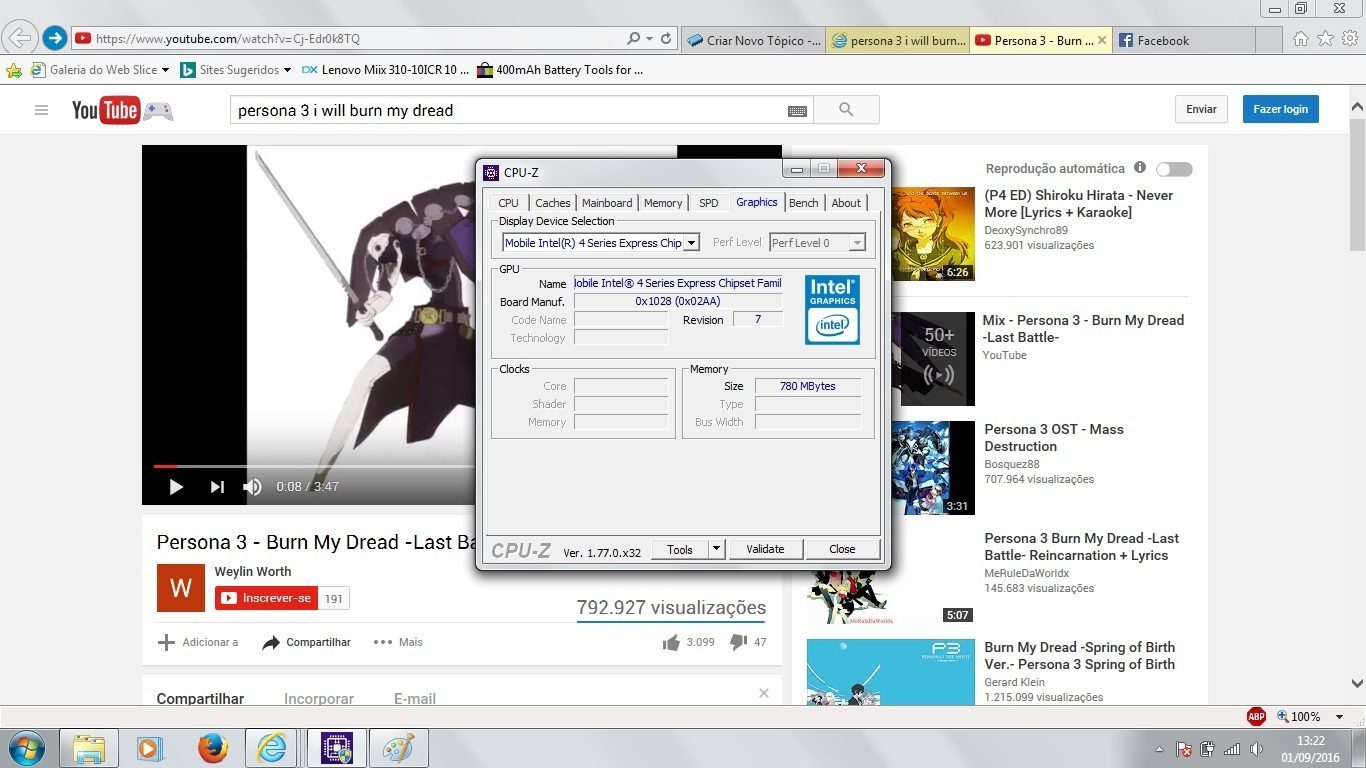The height and width of the screenshot is (768, 1366).
Task: Switch to the Caches tab
Action: coord(552,203)
